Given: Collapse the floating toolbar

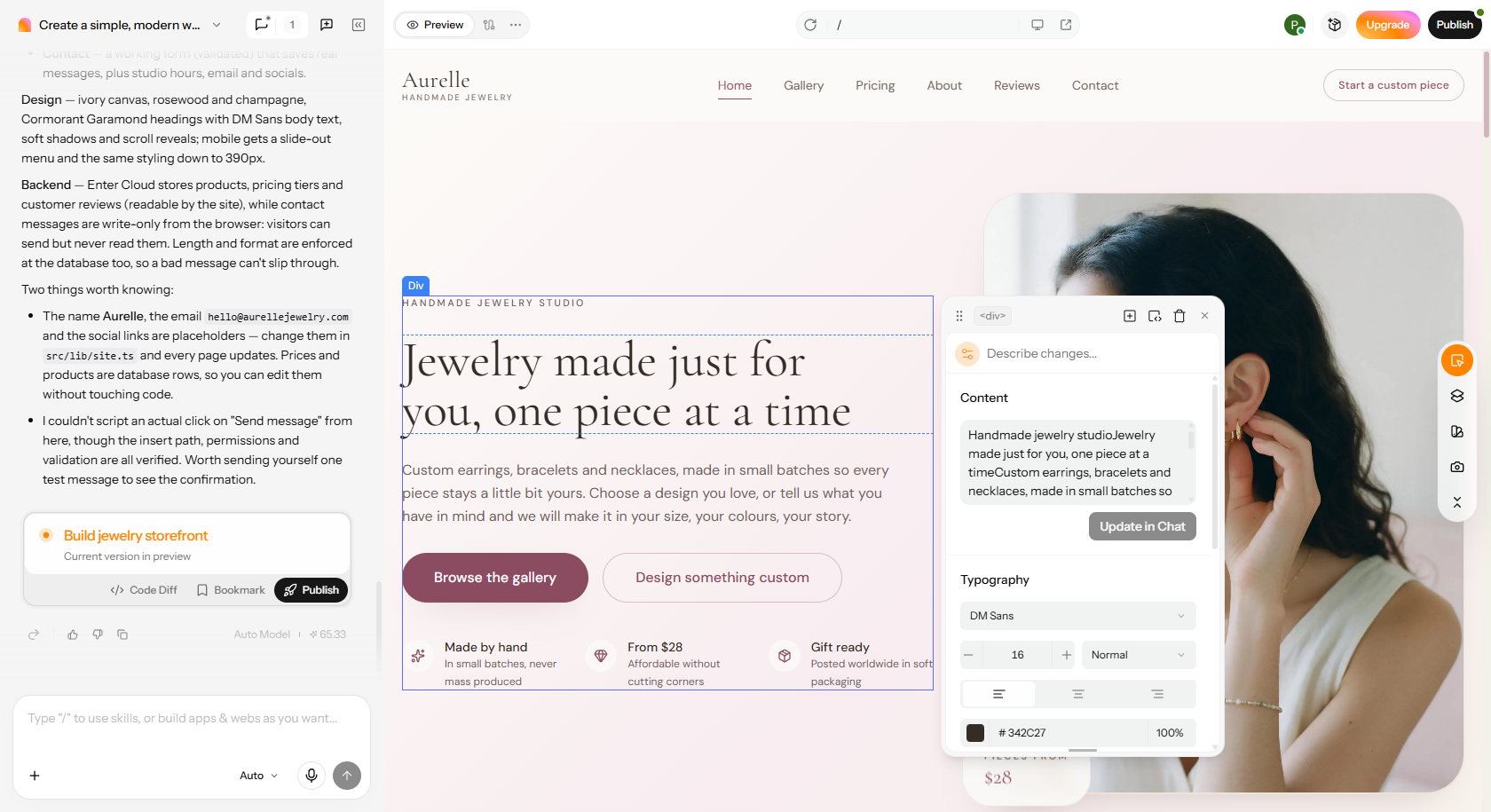Looking at the screenshot, I should point(1457,502).
